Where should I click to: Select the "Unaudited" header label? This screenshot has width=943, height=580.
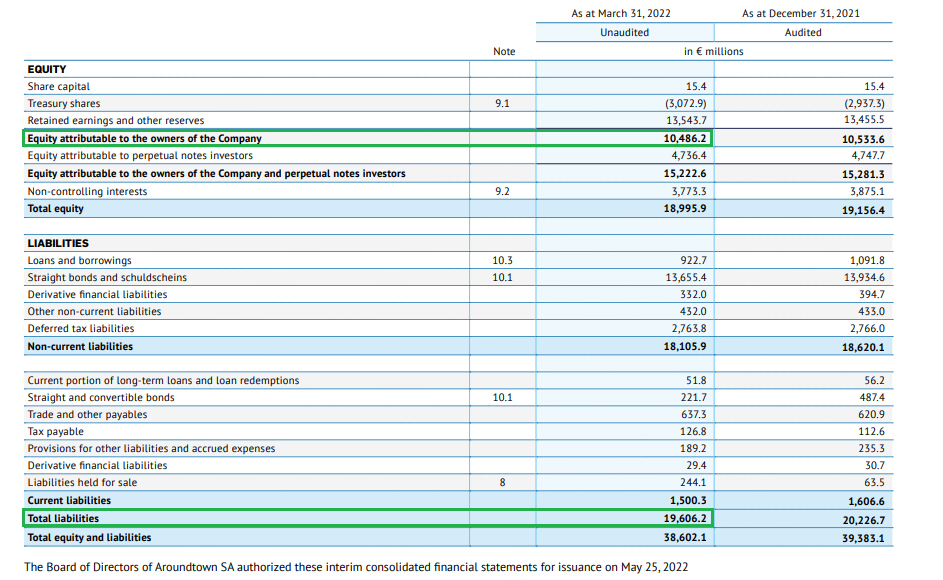(624, 33)
